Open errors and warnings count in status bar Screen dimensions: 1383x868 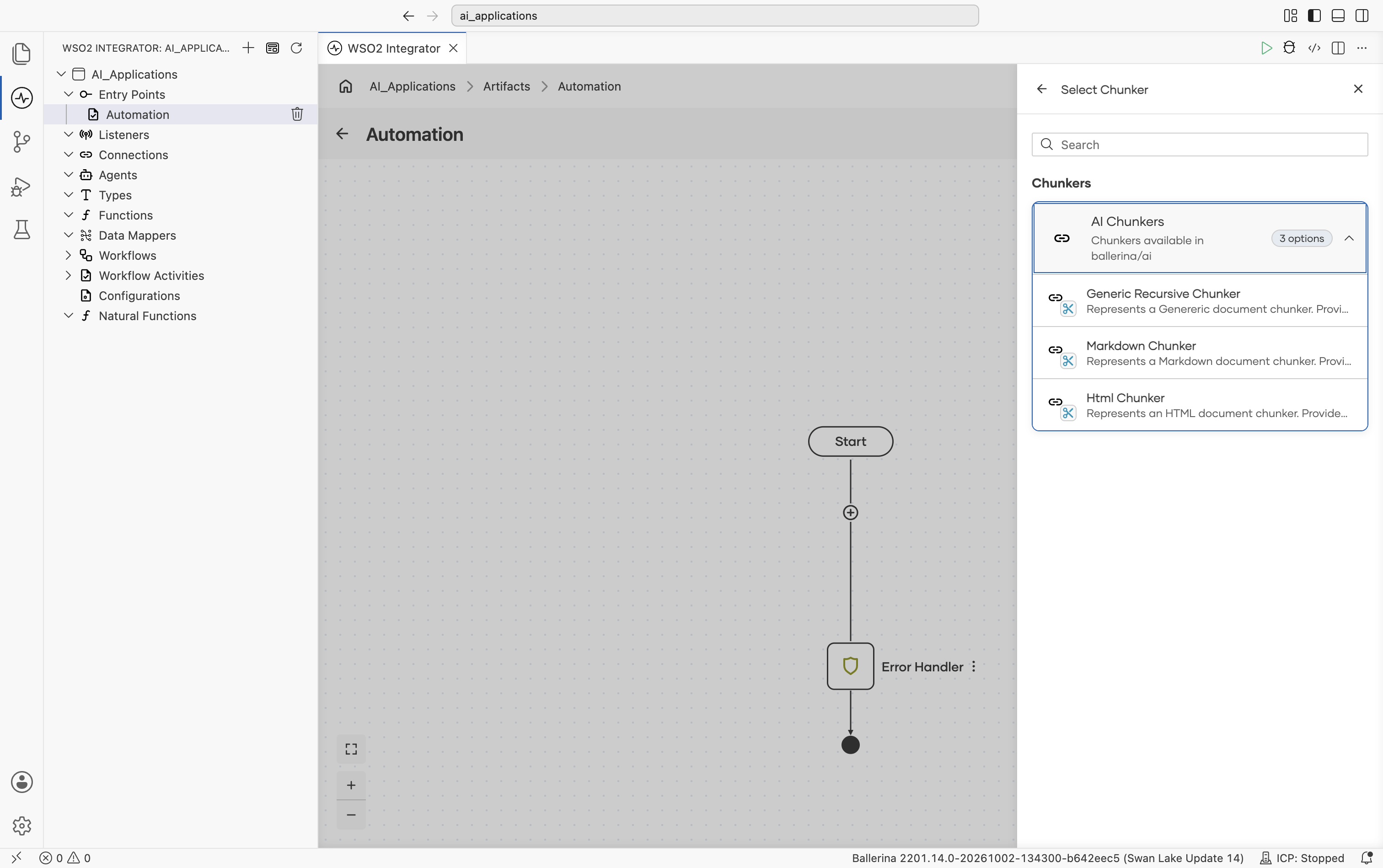coord(65,857)
